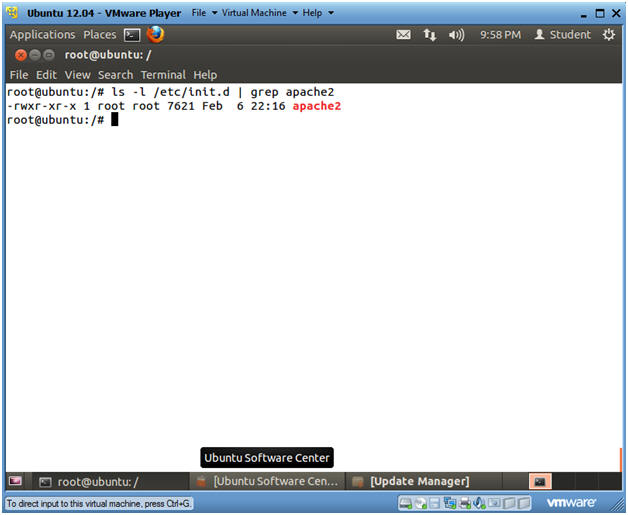Open the power gear session menu

608,35
